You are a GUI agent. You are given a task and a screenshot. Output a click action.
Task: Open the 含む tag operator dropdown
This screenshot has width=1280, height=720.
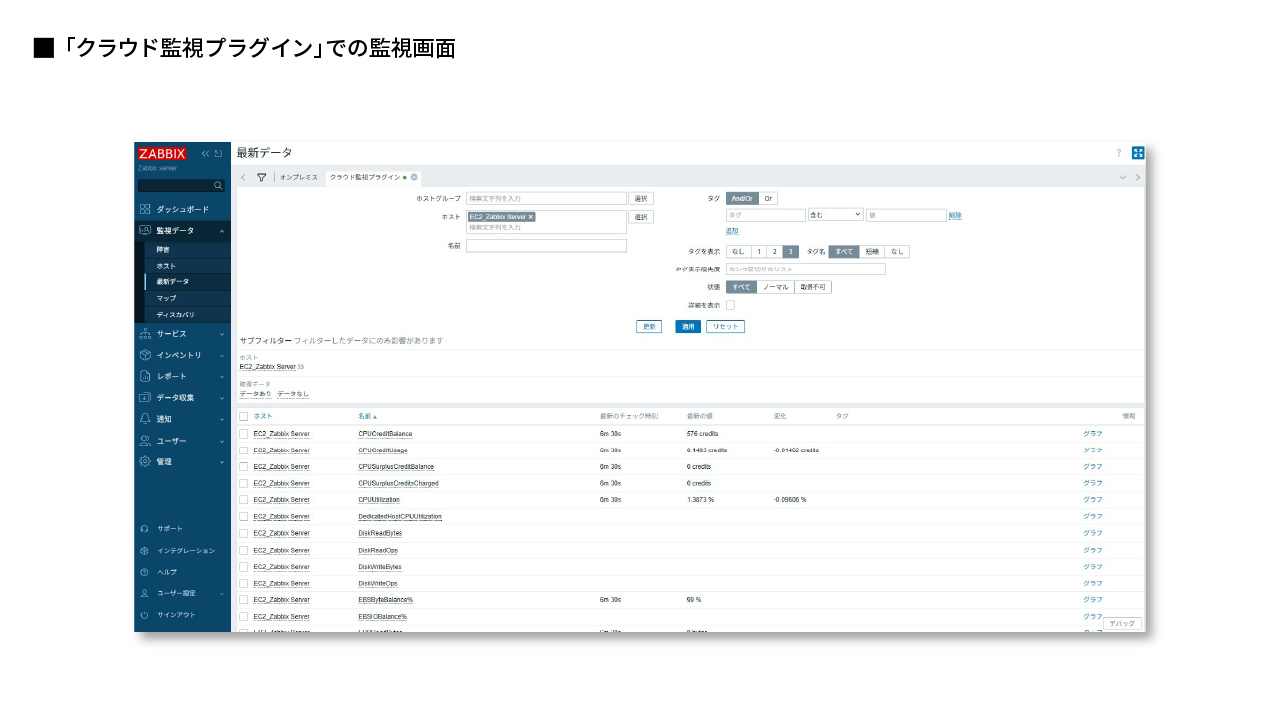835,215
